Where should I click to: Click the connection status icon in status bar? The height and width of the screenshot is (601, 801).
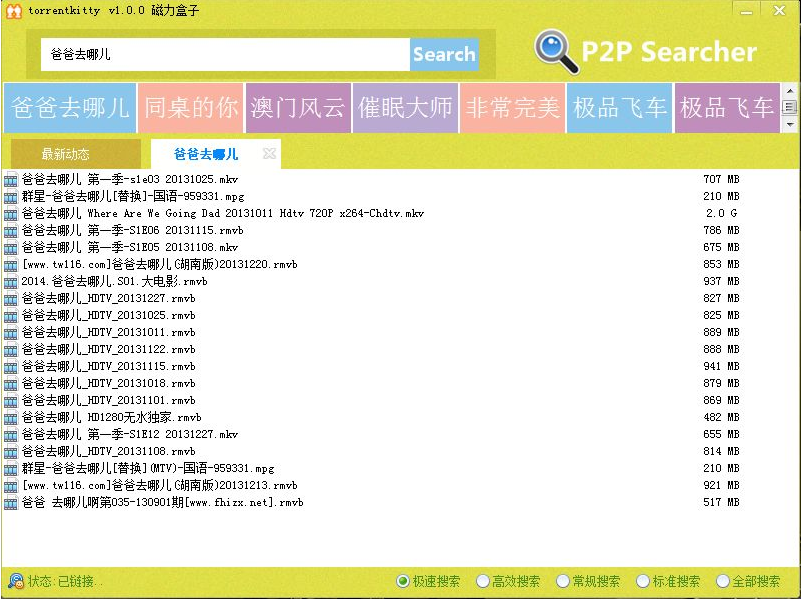pos(16,581)
